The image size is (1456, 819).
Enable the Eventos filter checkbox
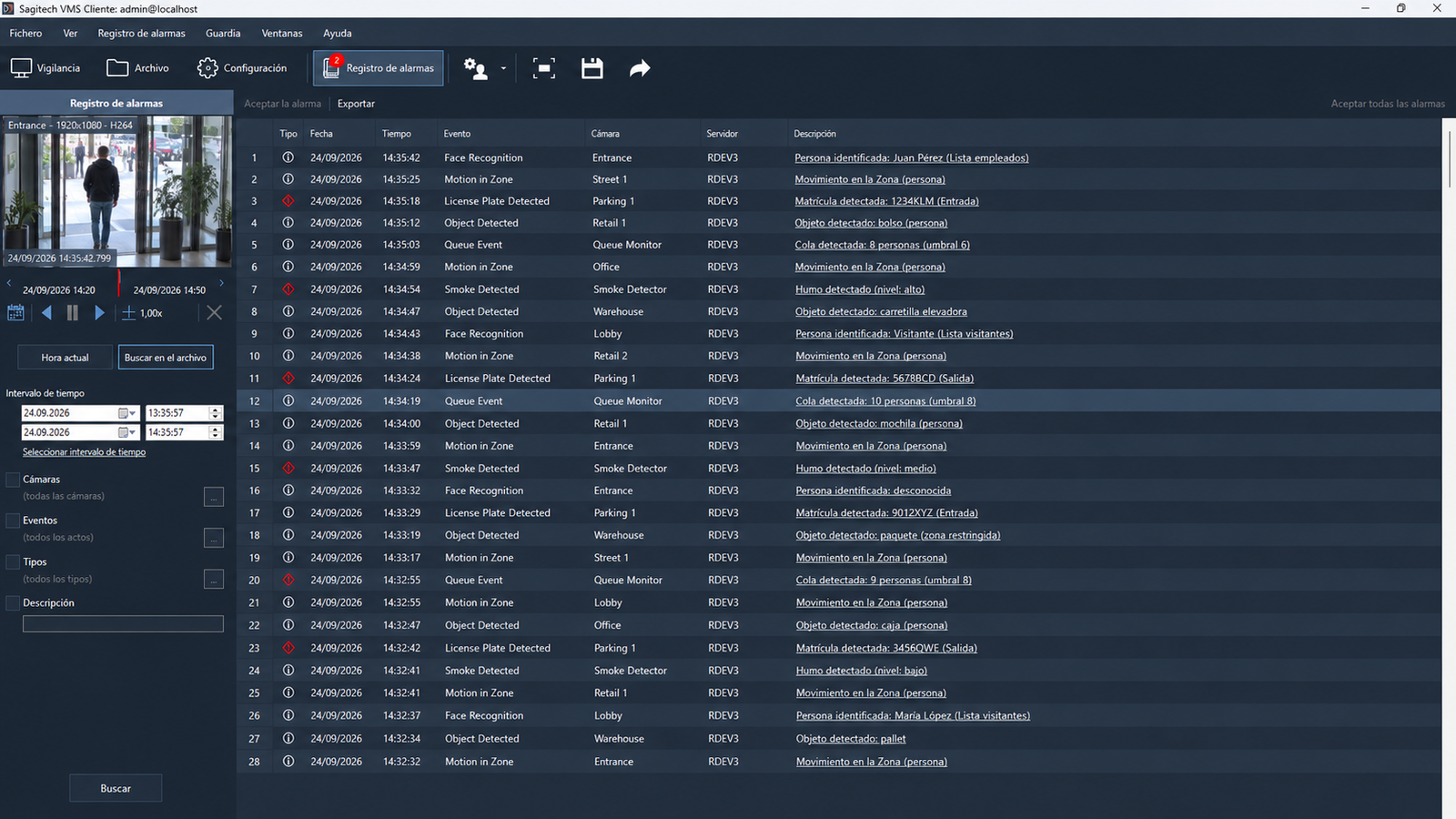click(13, 521)
